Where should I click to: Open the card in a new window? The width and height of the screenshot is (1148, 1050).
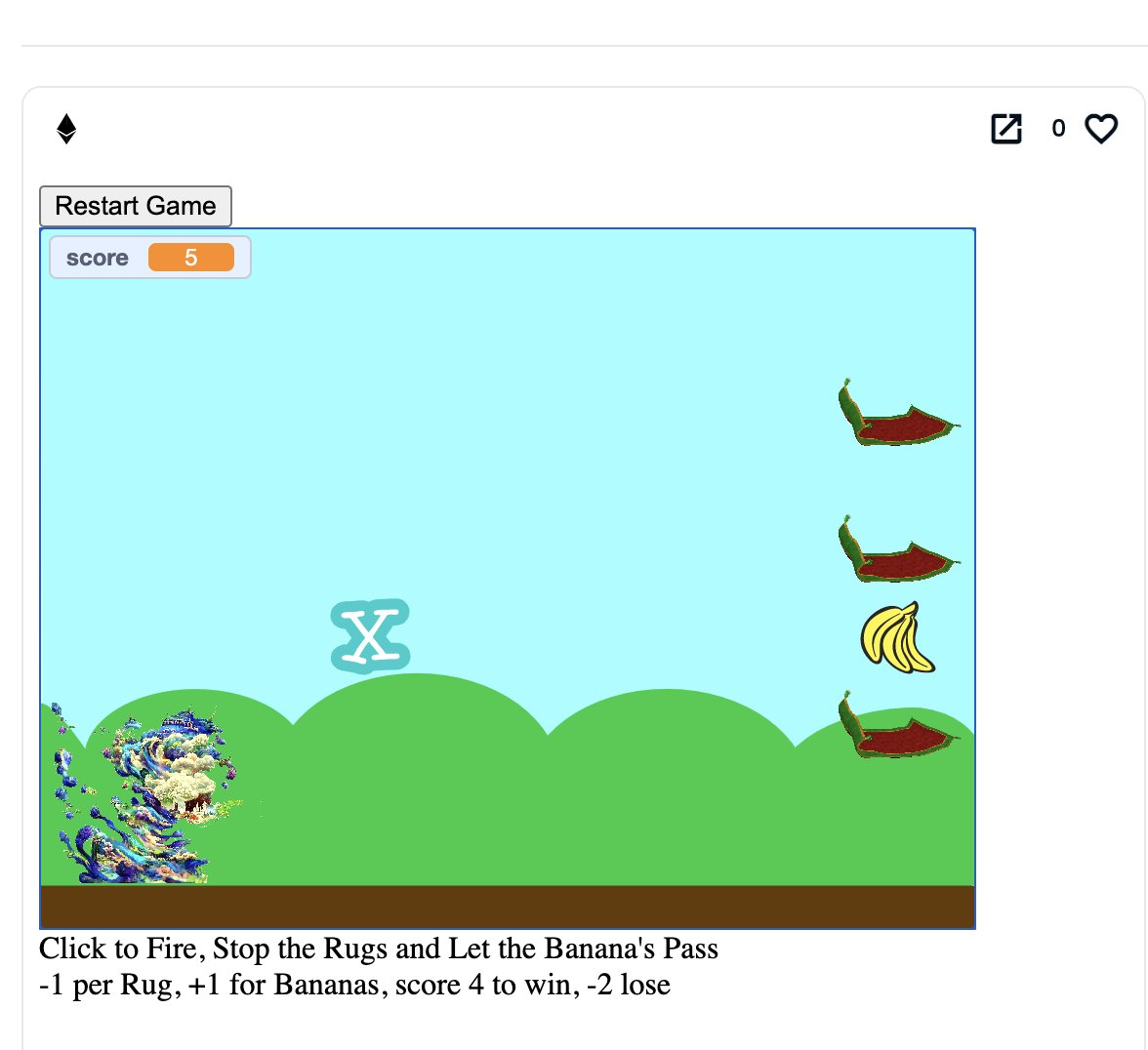pyautogui.click(x=1005, y=129)
